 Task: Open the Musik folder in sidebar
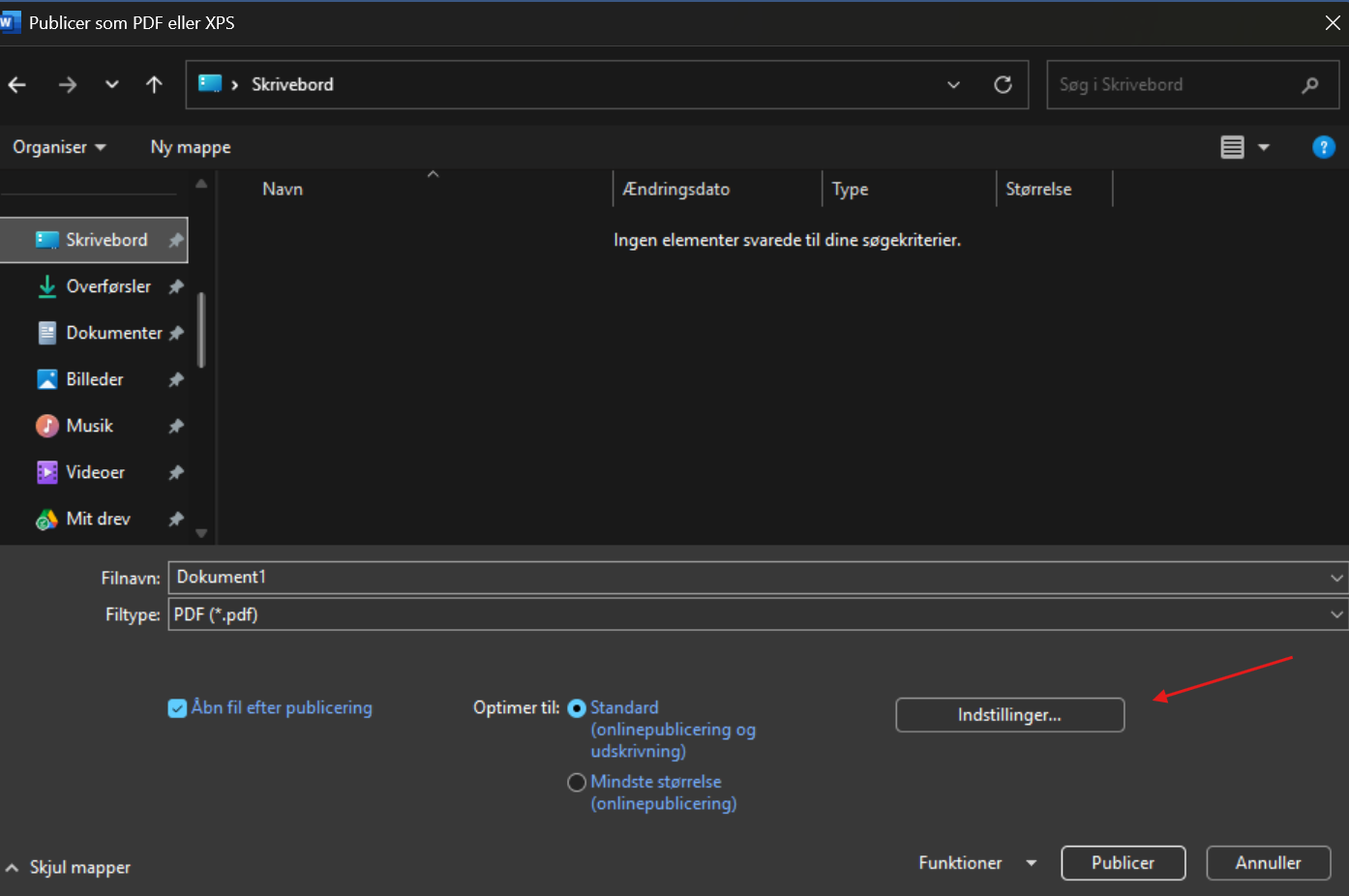click(x=89, y=426)
